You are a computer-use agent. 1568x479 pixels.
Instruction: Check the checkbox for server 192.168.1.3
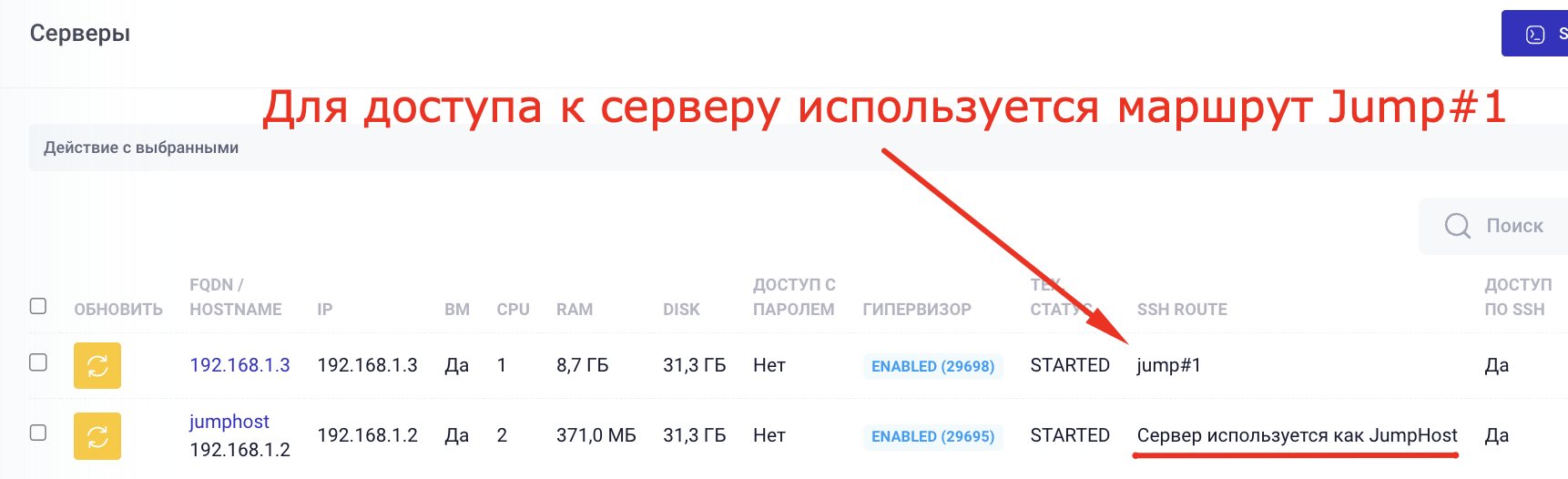(x=38, y=362)
